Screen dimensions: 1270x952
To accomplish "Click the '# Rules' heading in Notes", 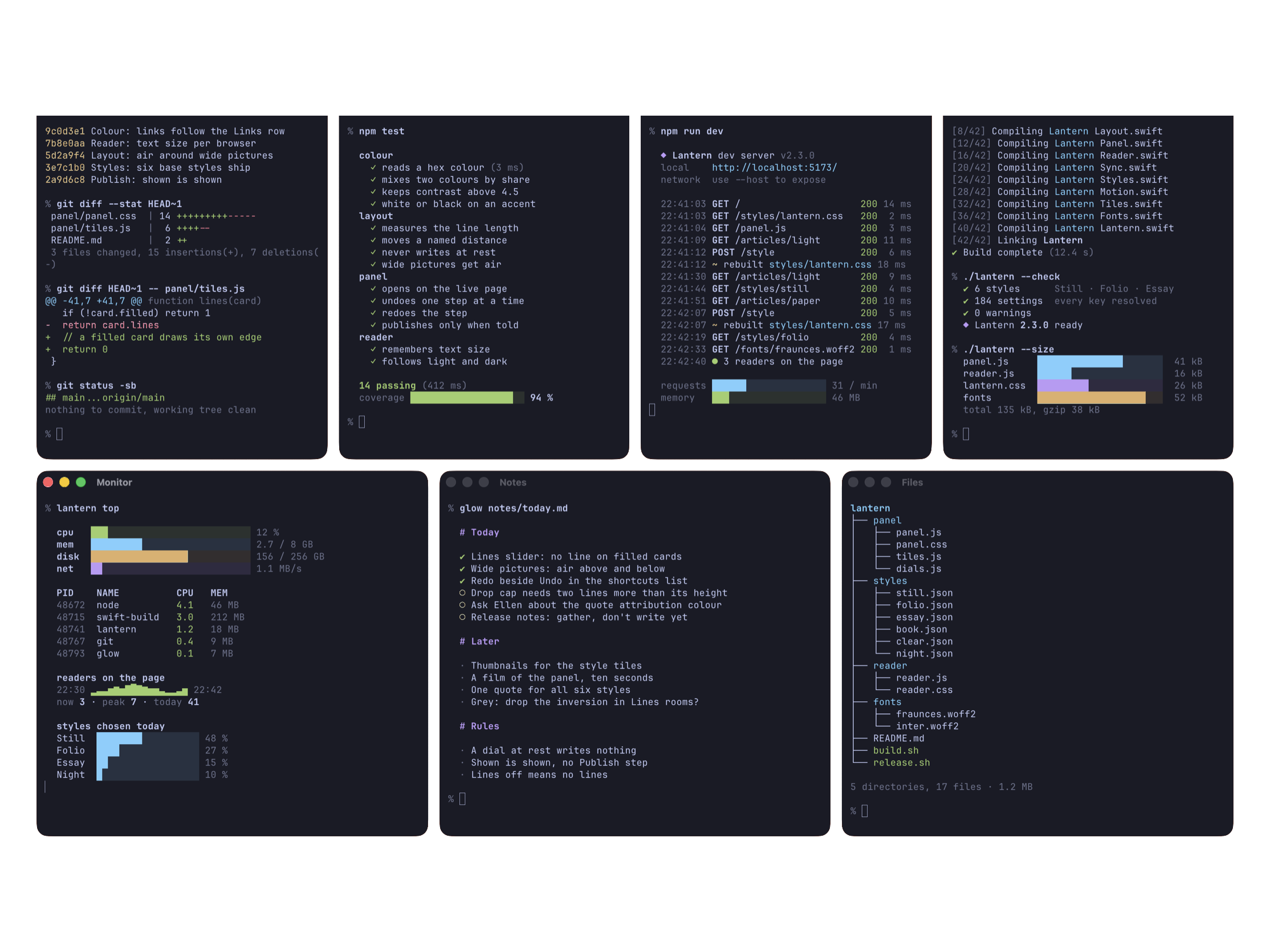I will (x=479, y=726).
